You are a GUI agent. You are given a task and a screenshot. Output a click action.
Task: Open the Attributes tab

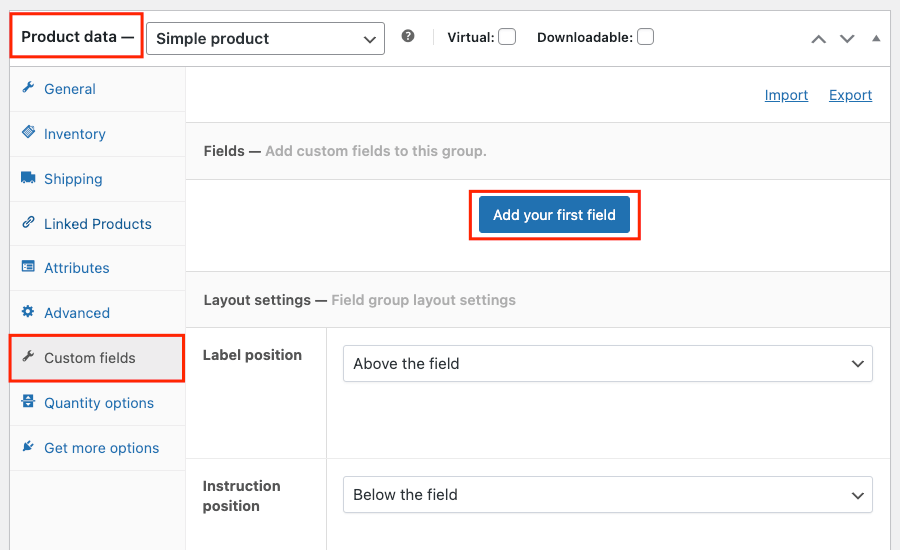(98, 268)
